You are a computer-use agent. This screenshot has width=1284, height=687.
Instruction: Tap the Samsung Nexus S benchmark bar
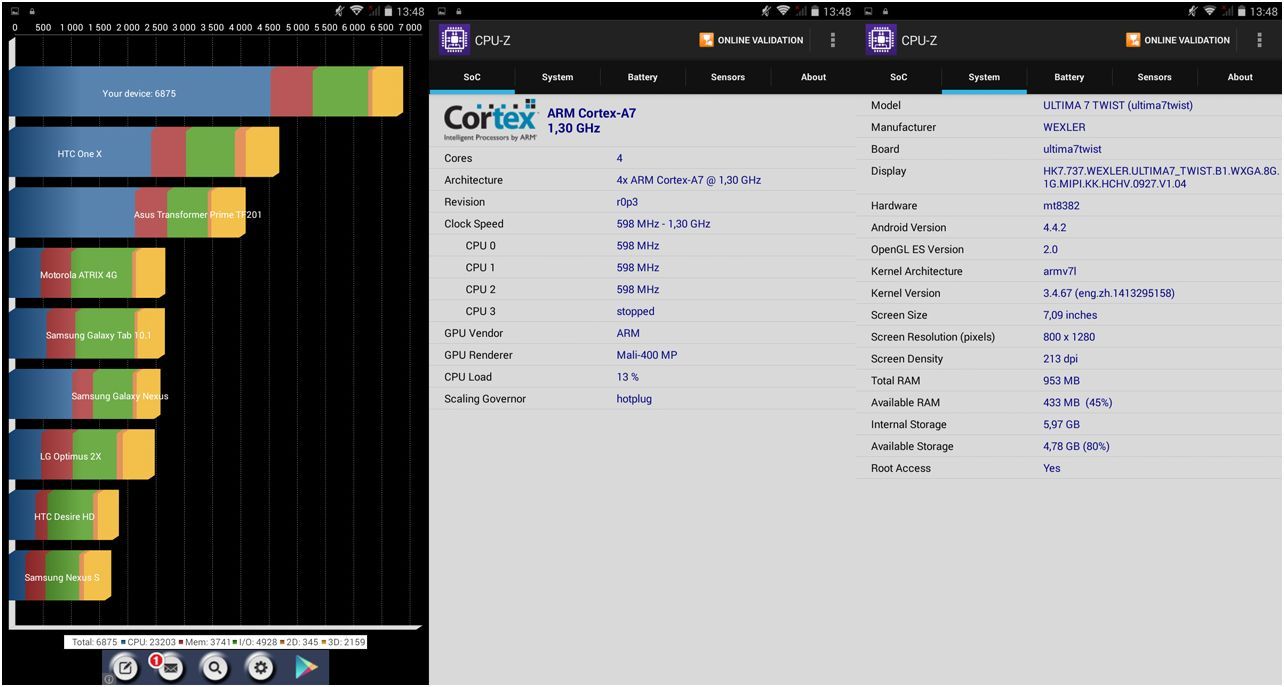click(x=61, y=577)
